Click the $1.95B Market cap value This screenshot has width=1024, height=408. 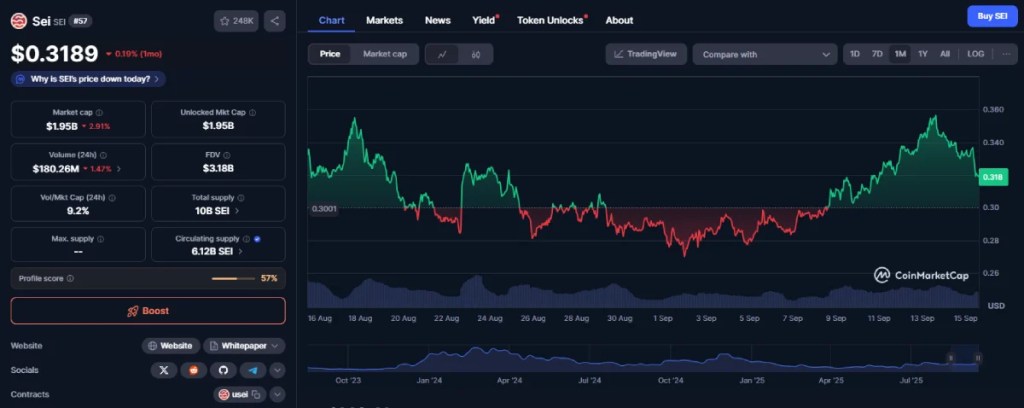(x=61, y=126)
